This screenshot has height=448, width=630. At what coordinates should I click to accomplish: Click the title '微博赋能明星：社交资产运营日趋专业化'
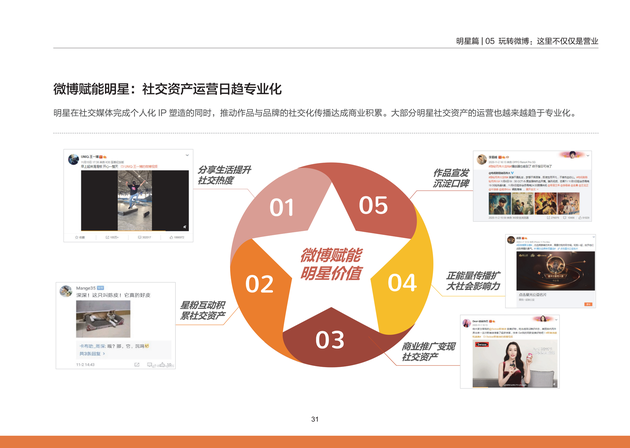(x=168, y=89)
